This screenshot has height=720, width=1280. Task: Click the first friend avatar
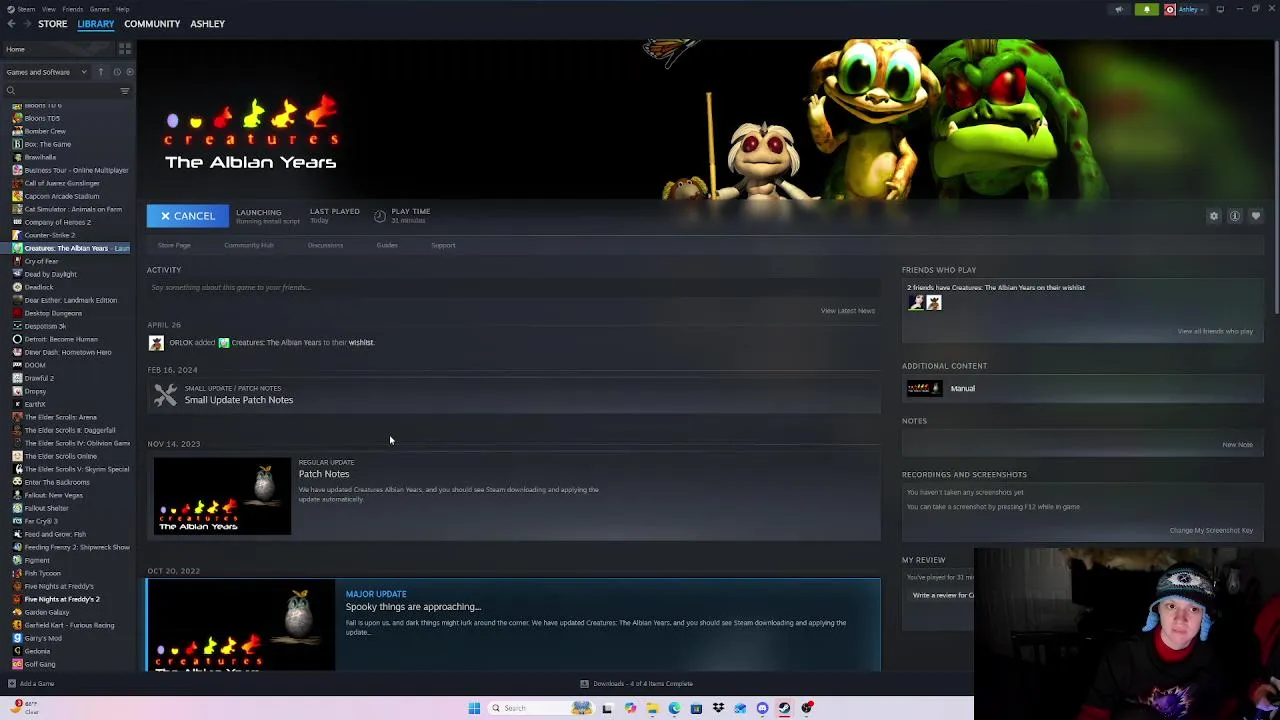point(916,302)
